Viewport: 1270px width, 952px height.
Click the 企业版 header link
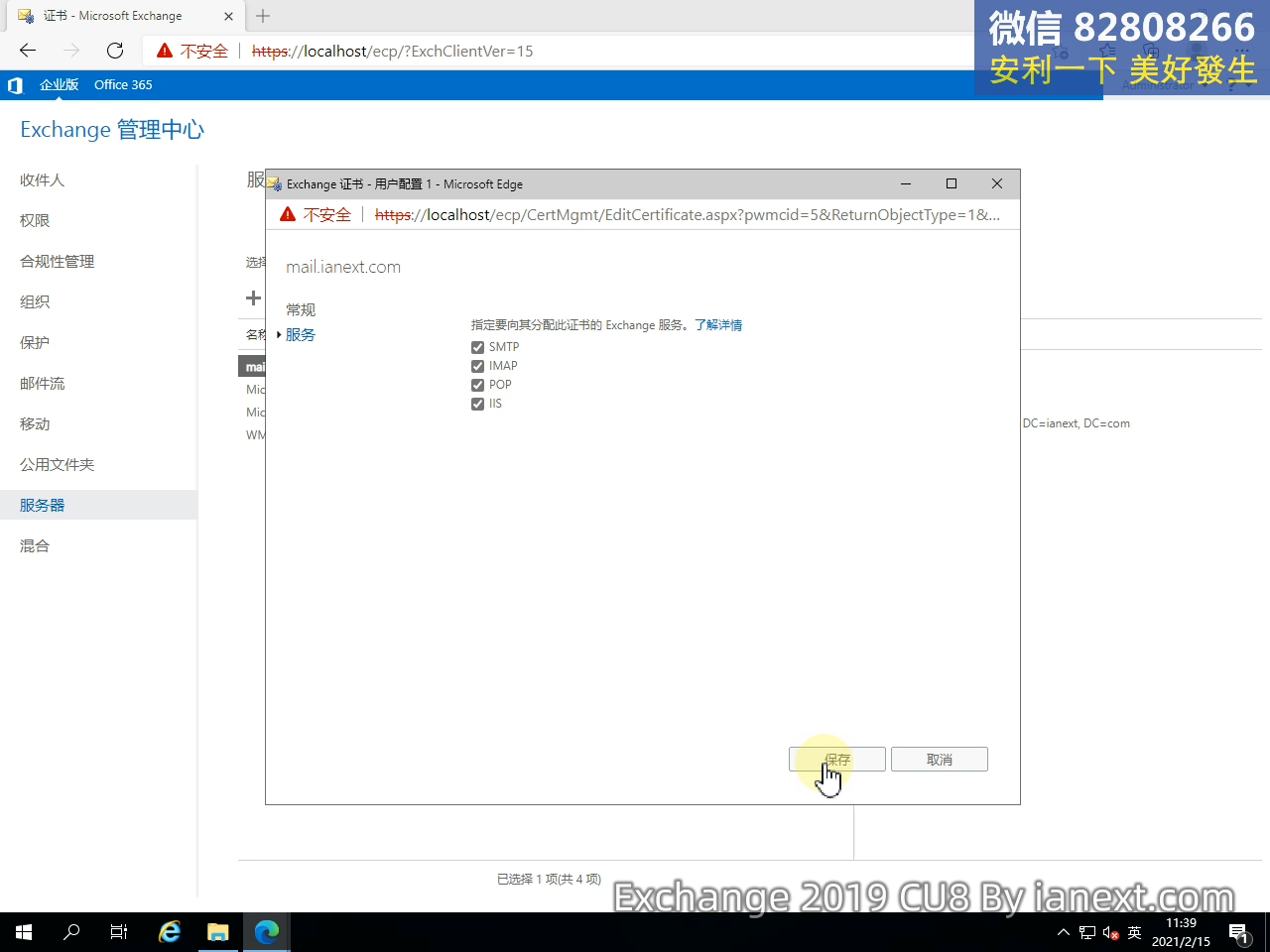click(59, 85)
